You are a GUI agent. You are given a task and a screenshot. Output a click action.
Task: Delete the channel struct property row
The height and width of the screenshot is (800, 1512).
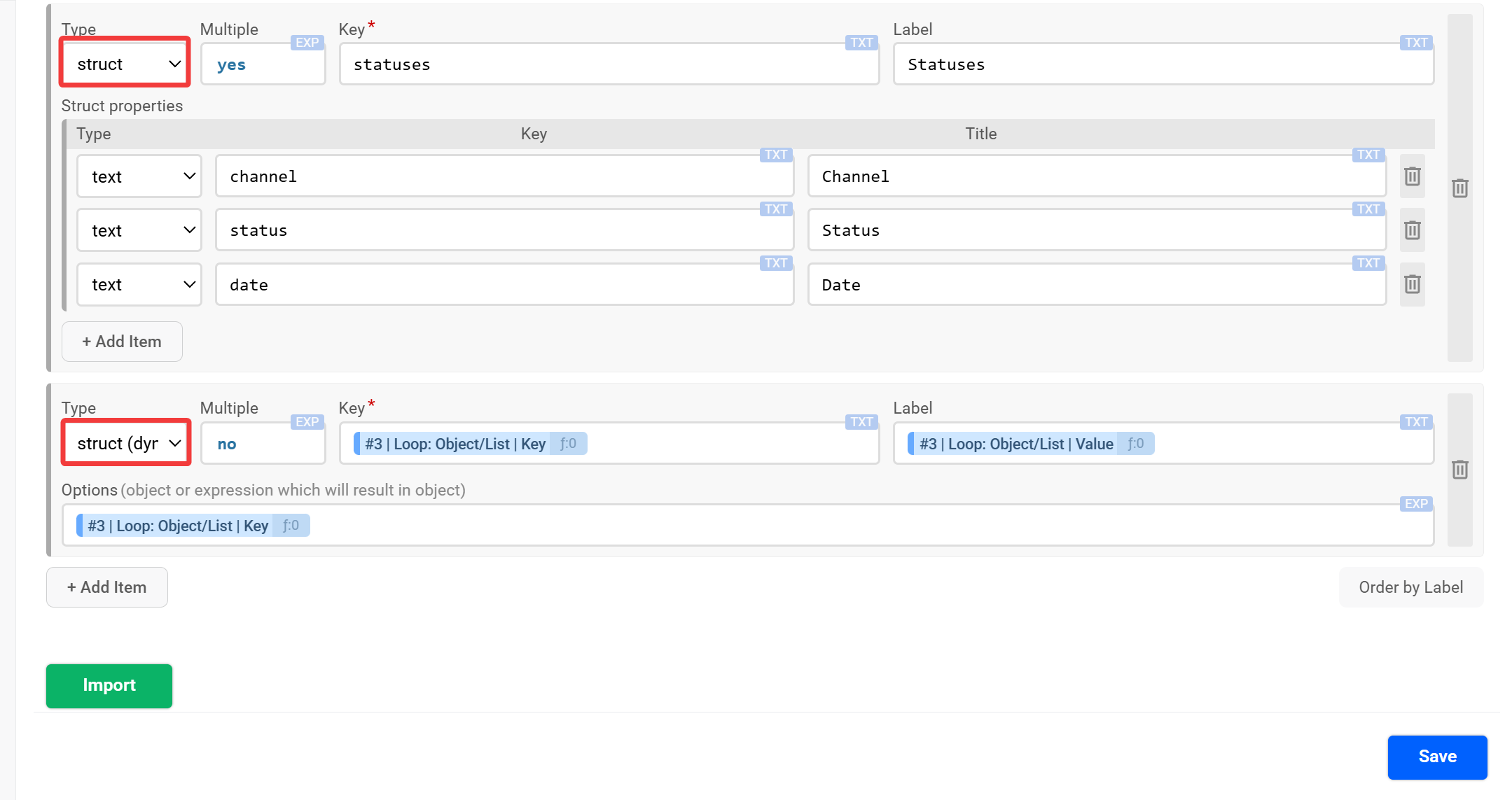(1412, 176)
